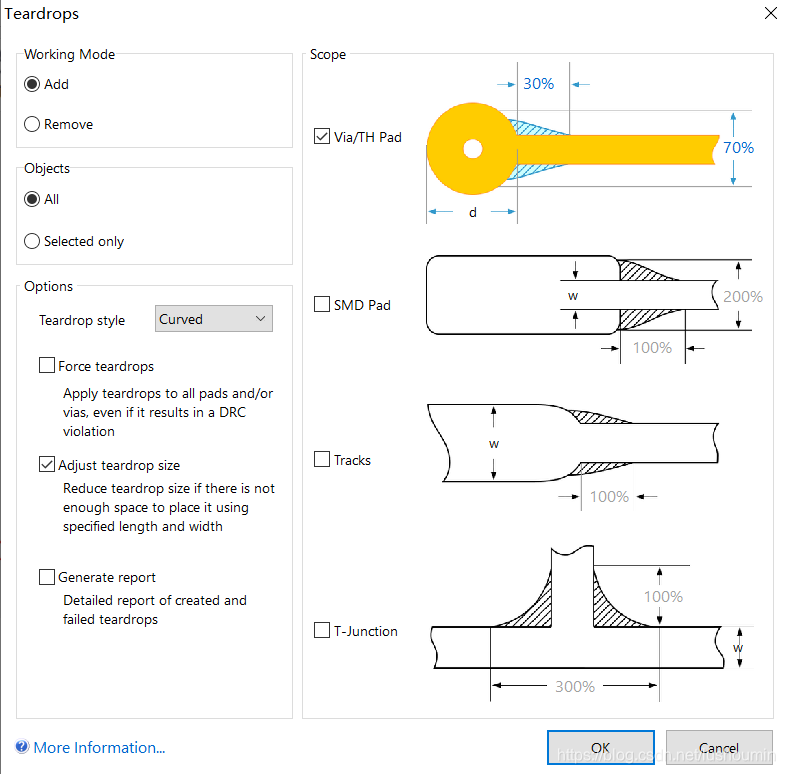Choose the All objects option
Screen dimensions: 785x774
(32, 200)
